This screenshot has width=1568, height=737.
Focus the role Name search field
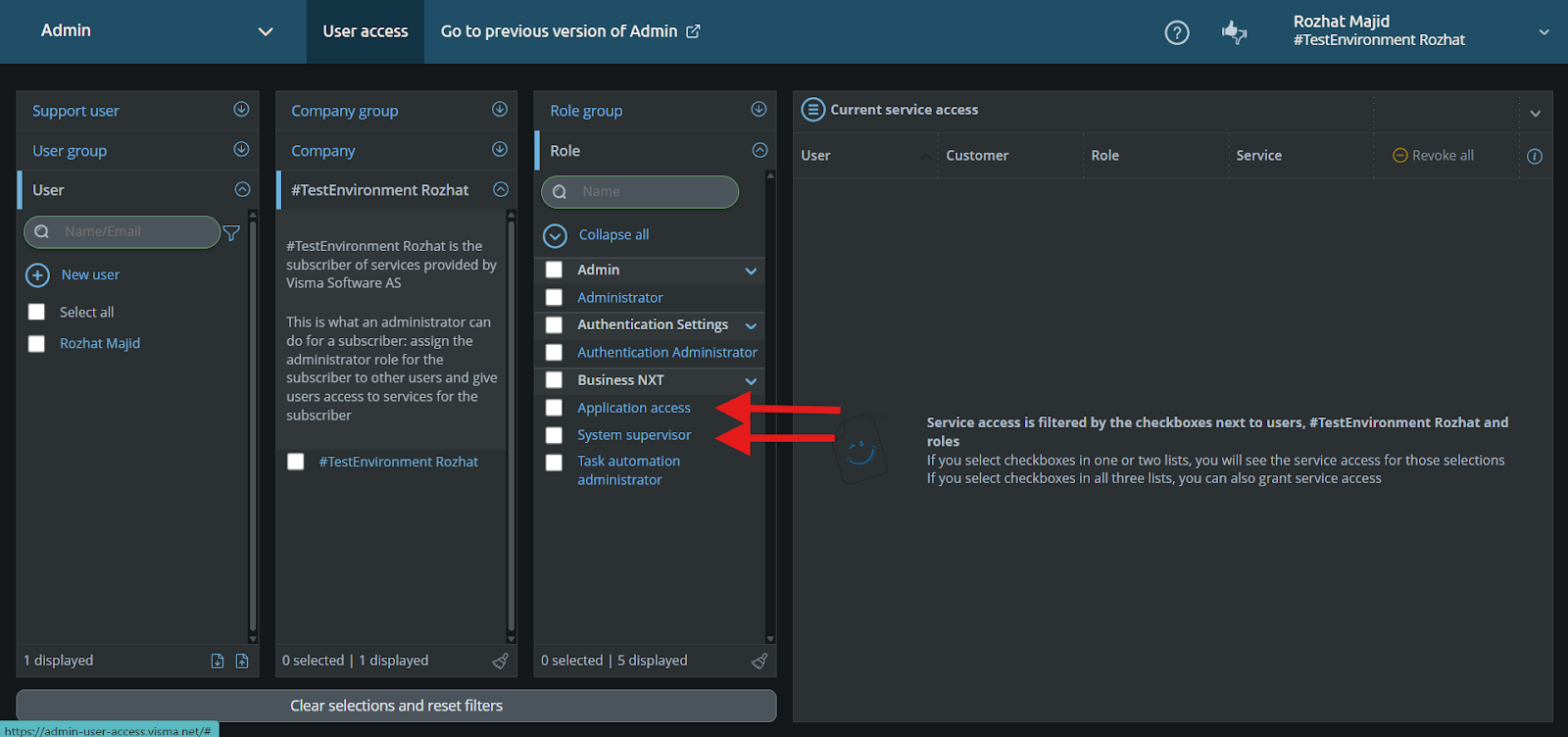coord(640,192)
